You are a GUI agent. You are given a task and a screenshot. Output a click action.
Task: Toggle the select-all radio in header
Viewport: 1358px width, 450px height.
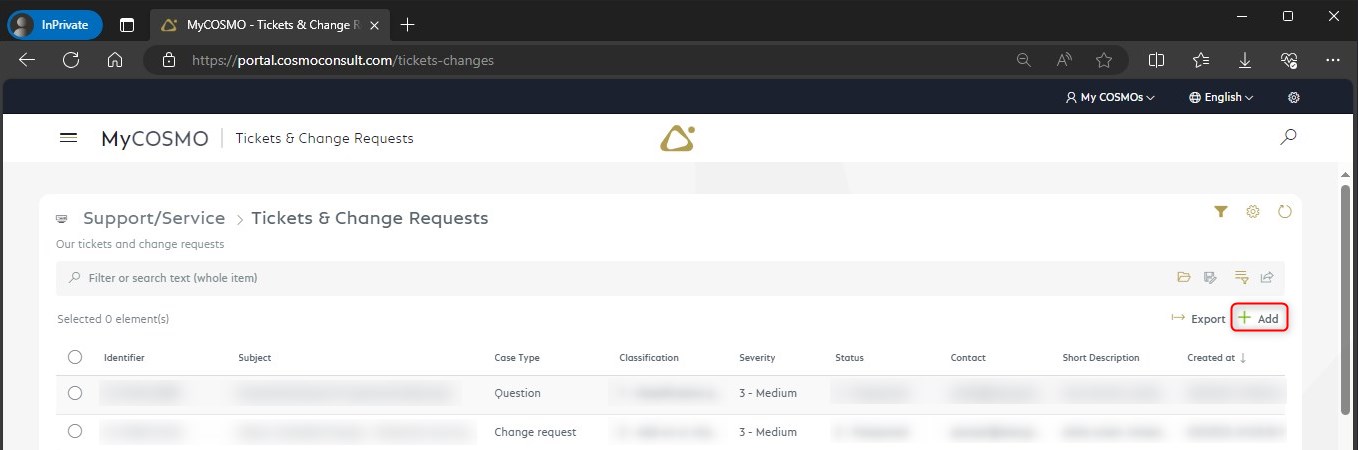point(75,357)
